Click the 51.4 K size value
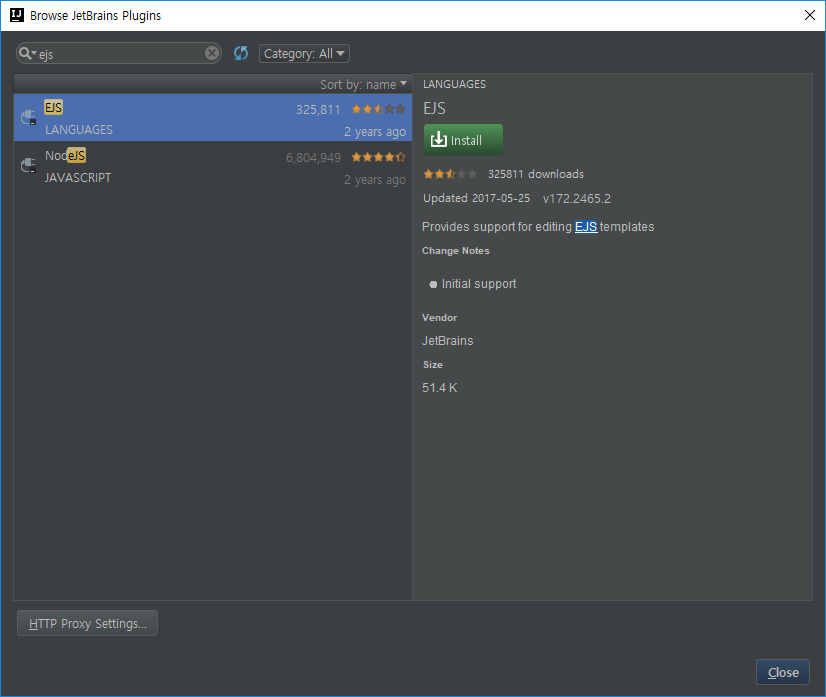 (439, 388)
